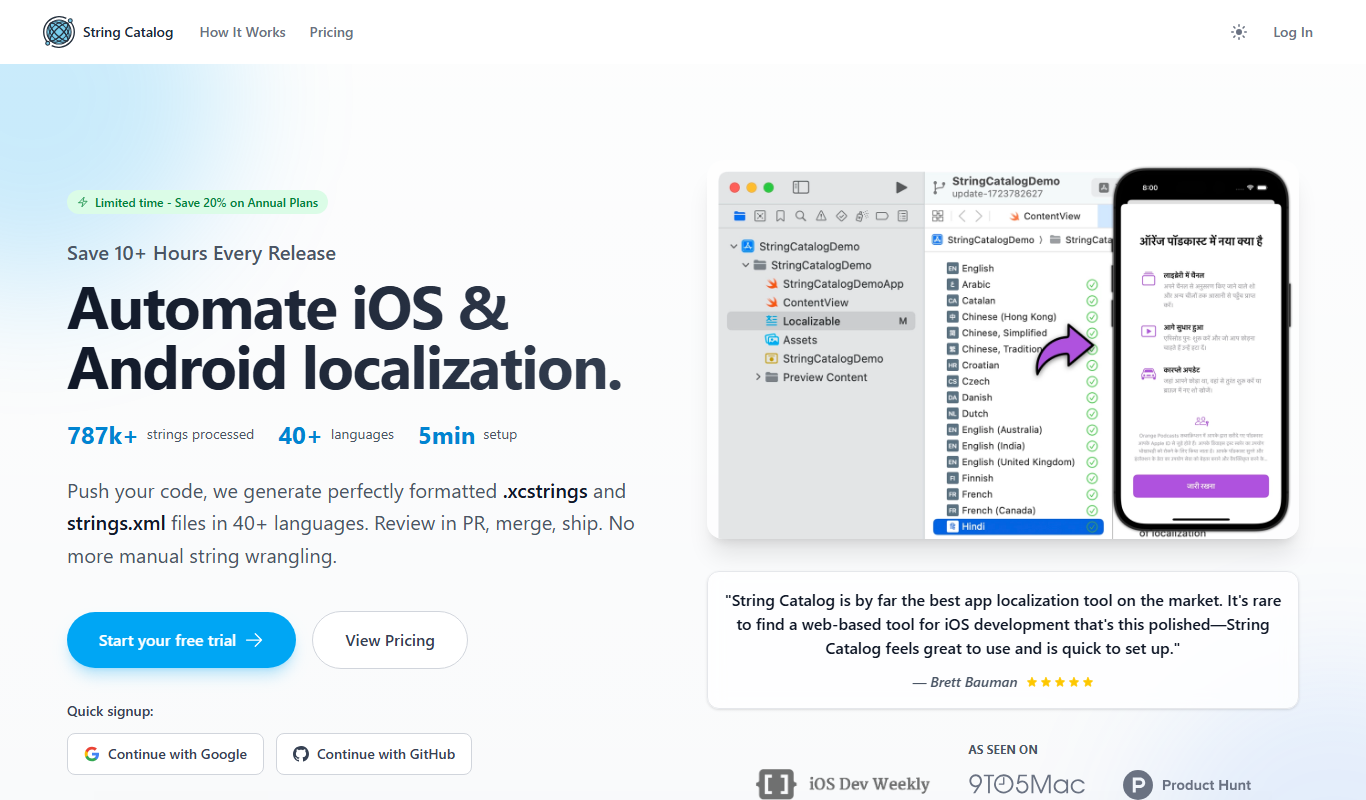Click the Product Hunt logo
1366x800 pixels.
click(1187, 785)
